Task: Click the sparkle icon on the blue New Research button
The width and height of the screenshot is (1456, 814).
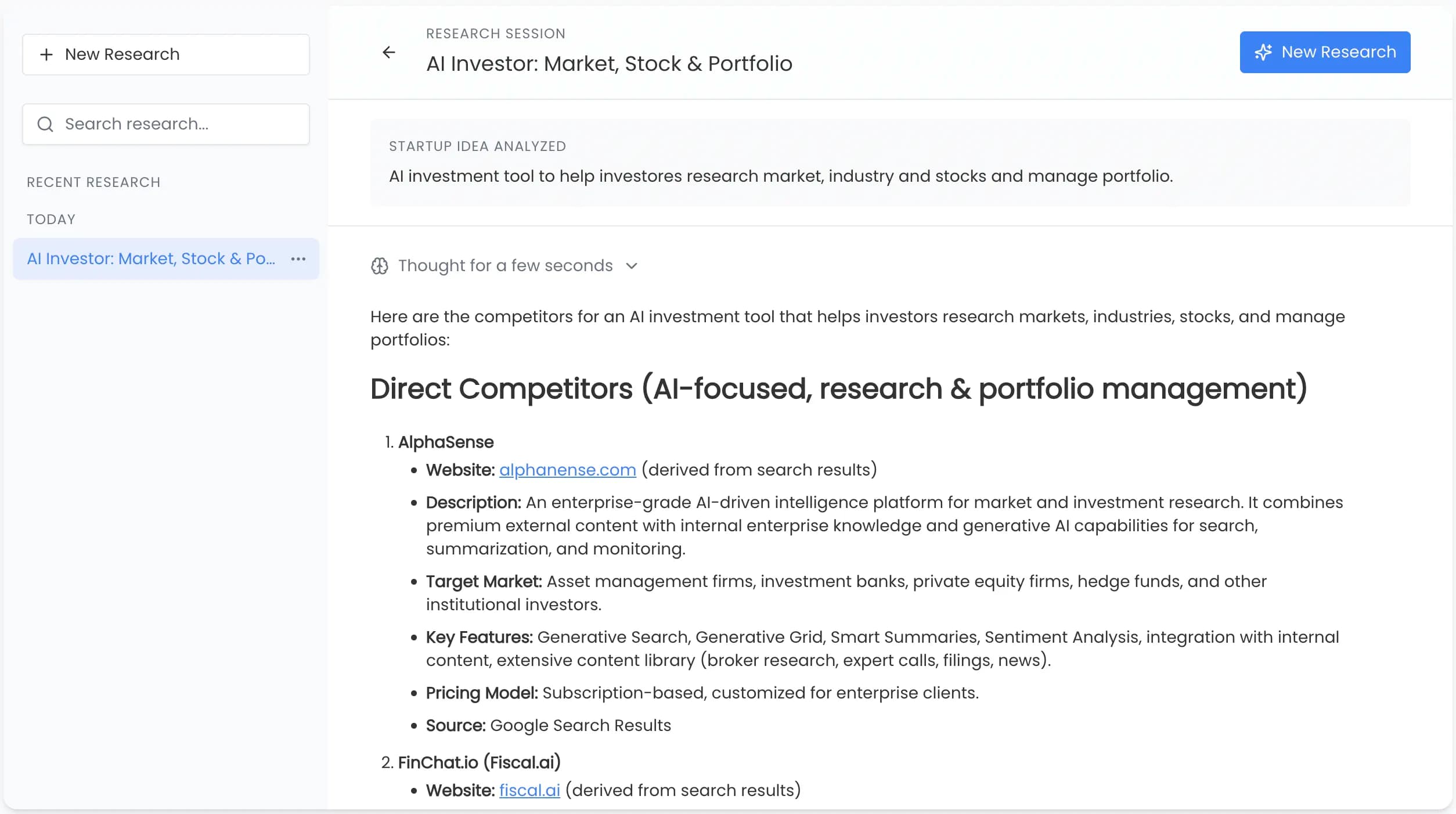Action: pyautogui.click(x=1263, y=52)
